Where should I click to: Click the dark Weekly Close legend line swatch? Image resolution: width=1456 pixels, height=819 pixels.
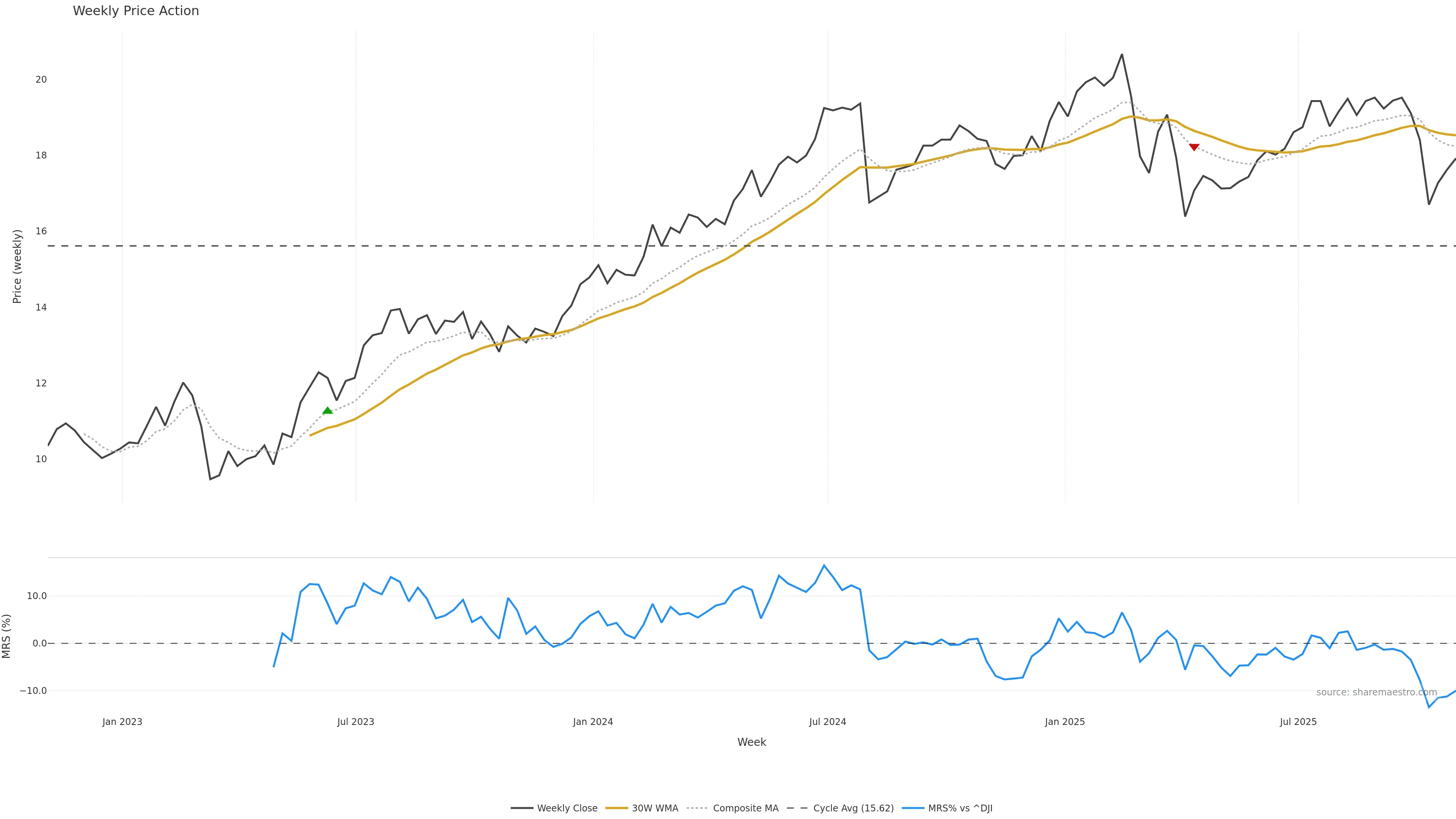522,808
